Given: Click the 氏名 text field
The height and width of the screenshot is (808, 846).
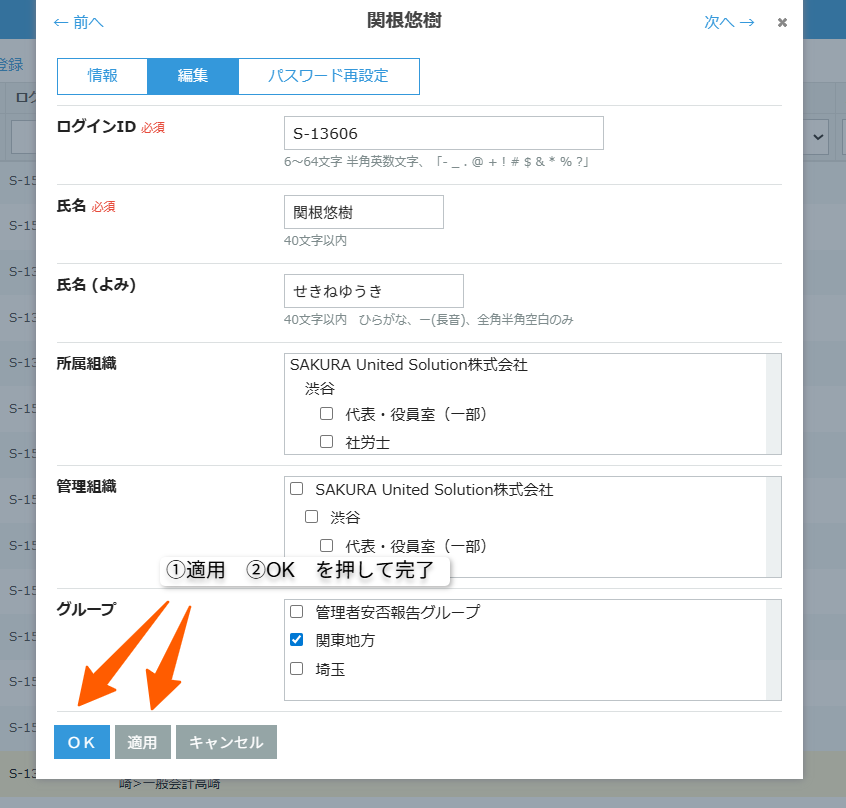Looking at the screenshot, I should click(363, 212).
